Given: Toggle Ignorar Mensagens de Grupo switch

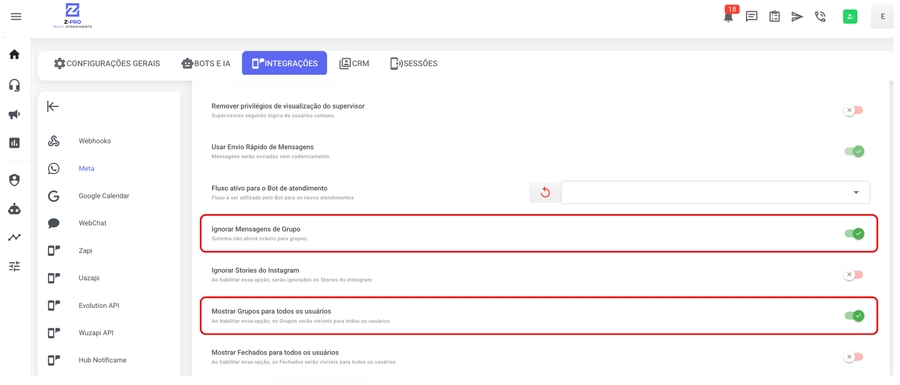Looking at the screenshot, I should click(854, 234).
